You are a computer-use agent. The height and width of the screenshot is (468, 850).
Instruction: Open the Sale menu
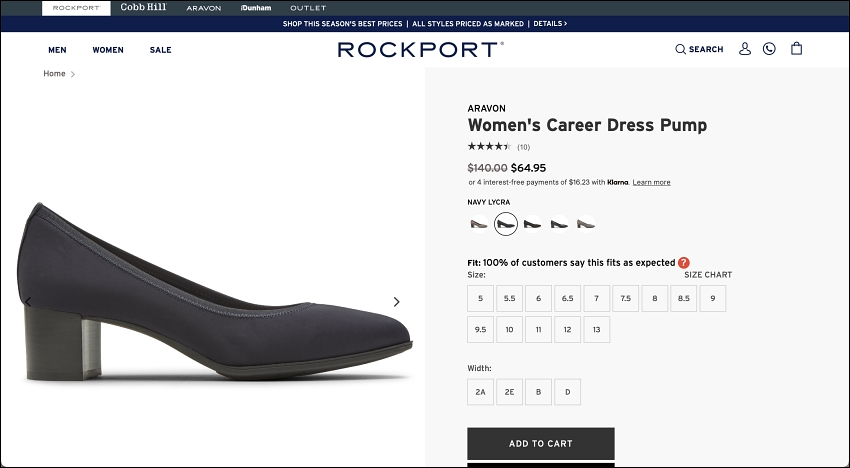(160, 50)
